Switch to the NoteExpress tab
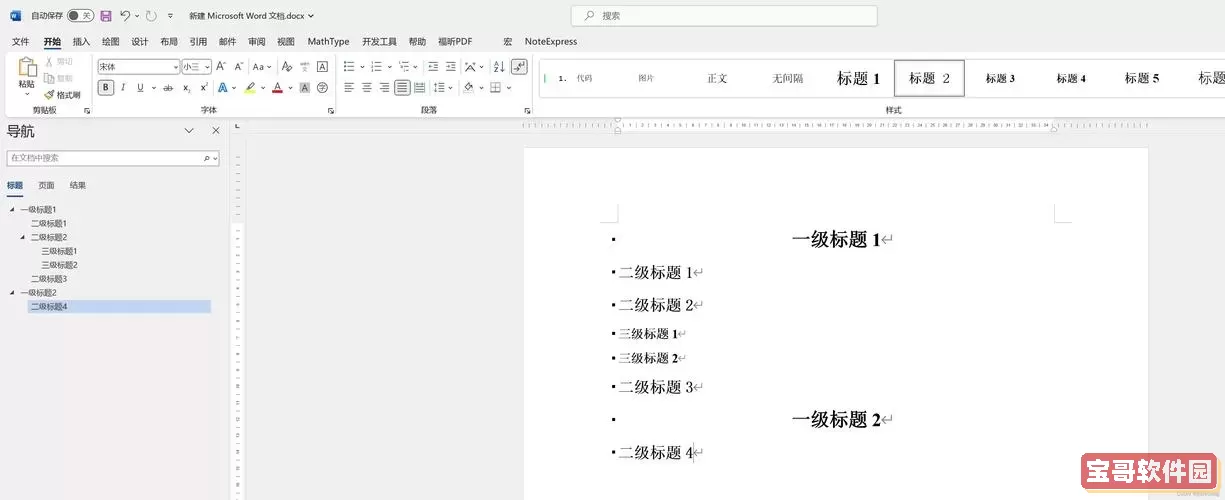This screenshot has width=1225, height=500. 551,42
